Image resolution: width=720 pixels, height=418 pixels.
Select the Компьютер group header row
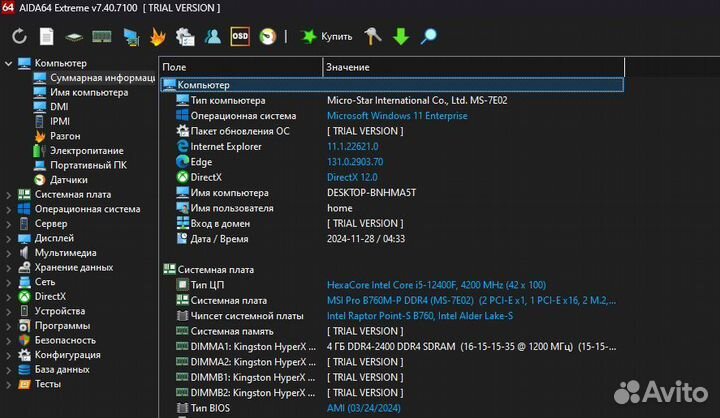coord(392,85)
